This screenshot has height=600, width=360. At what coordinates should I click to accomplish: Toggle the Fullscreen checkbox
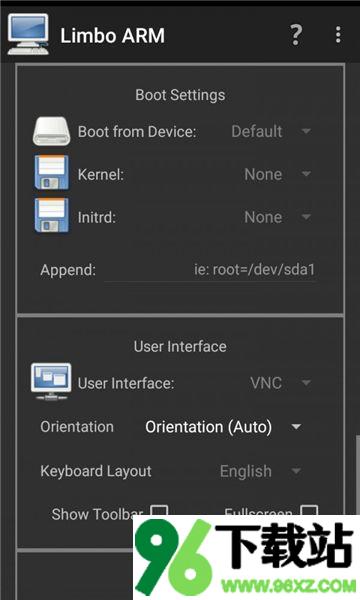[309, 510]
